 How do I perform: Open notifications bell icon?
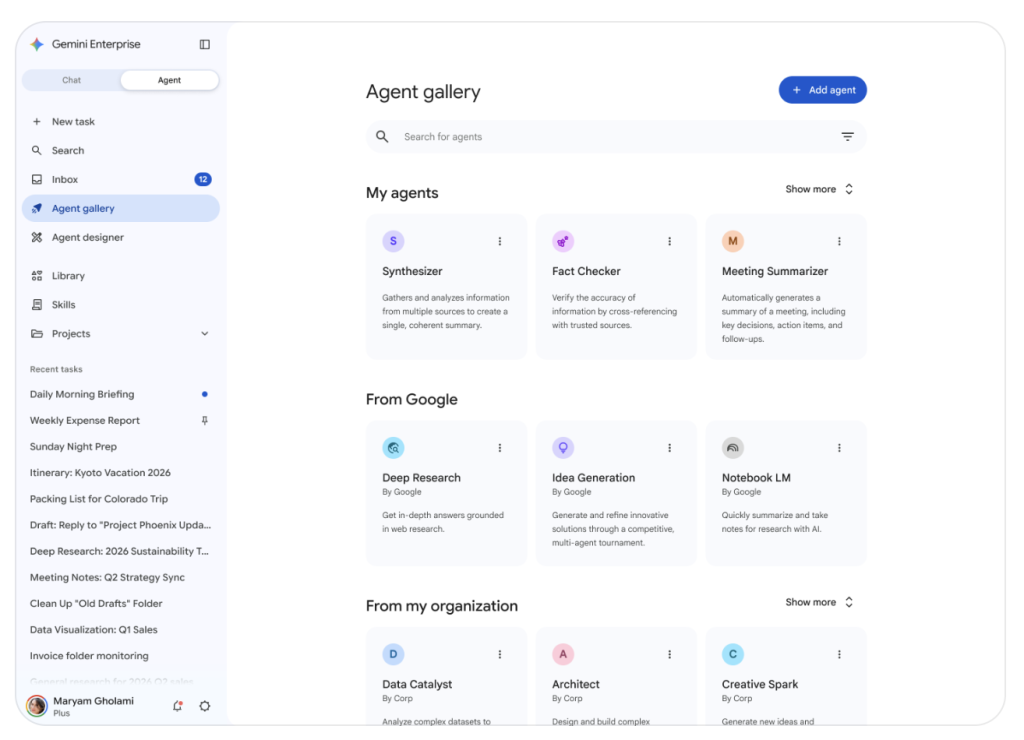click(178, 706)
